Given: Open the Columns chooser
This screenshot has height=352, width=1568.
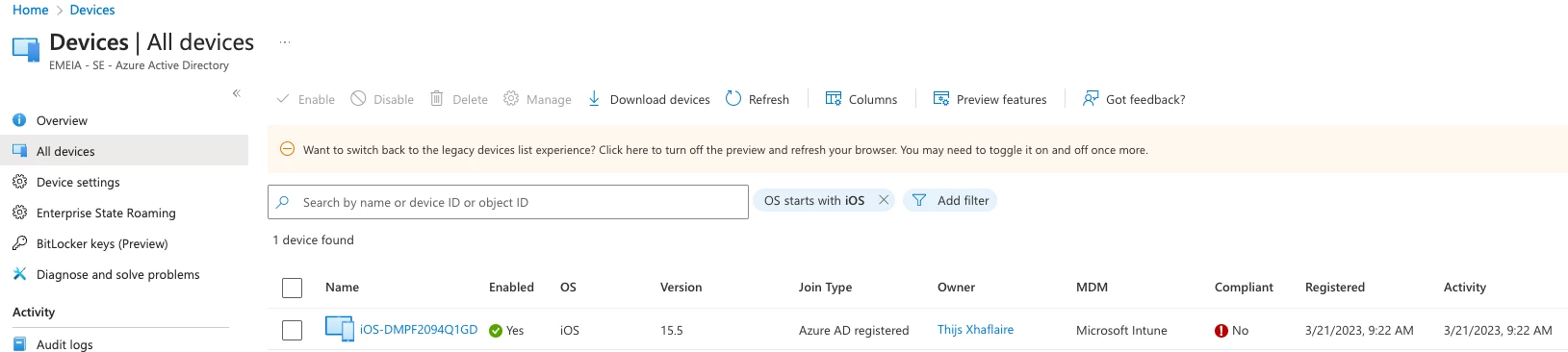Looking at the screenshot, I should 861,99.
